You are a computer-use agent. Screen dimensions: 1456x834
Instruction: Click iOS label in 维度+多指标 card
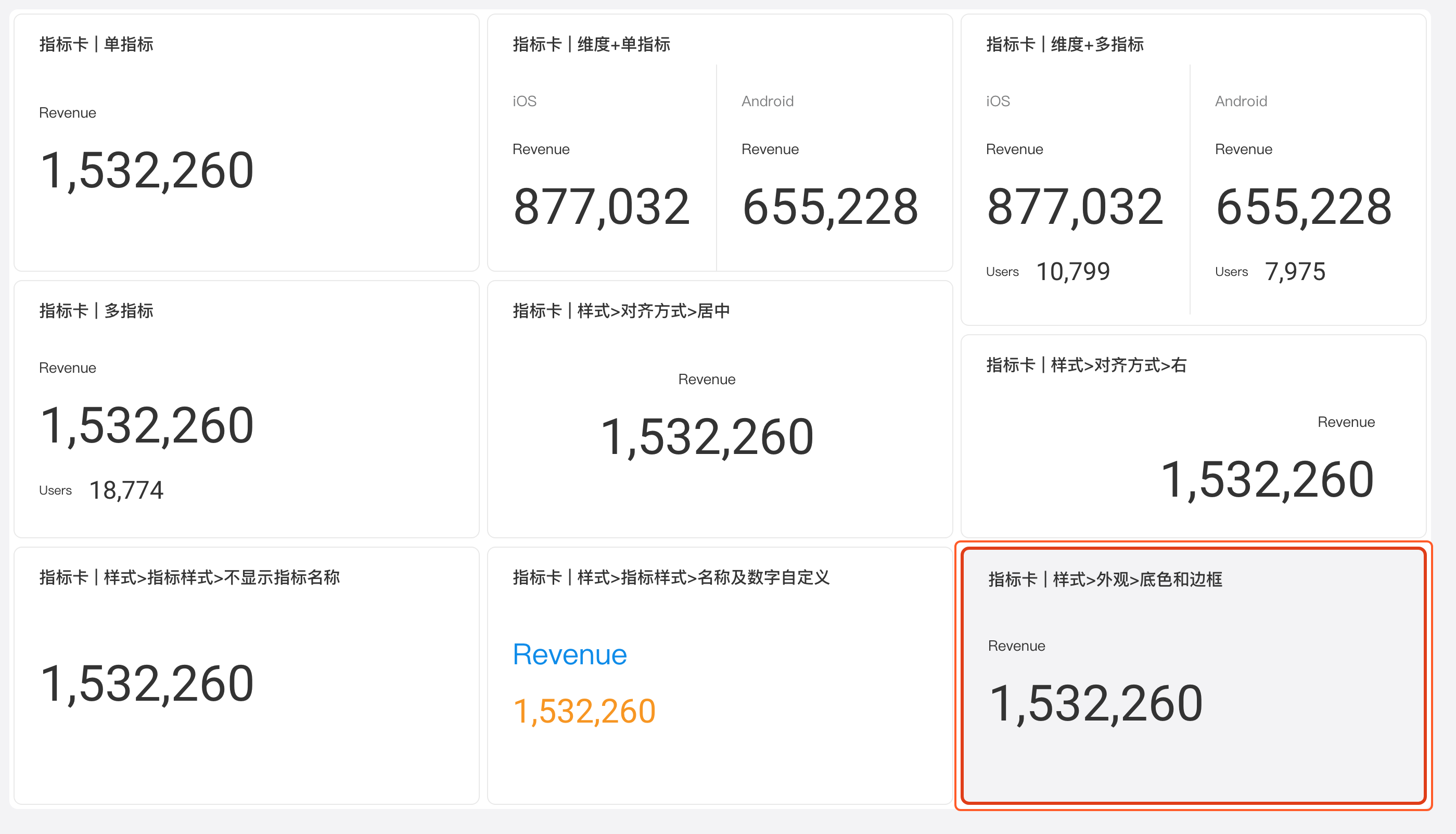pyautogui.click(x=998, y=102)
